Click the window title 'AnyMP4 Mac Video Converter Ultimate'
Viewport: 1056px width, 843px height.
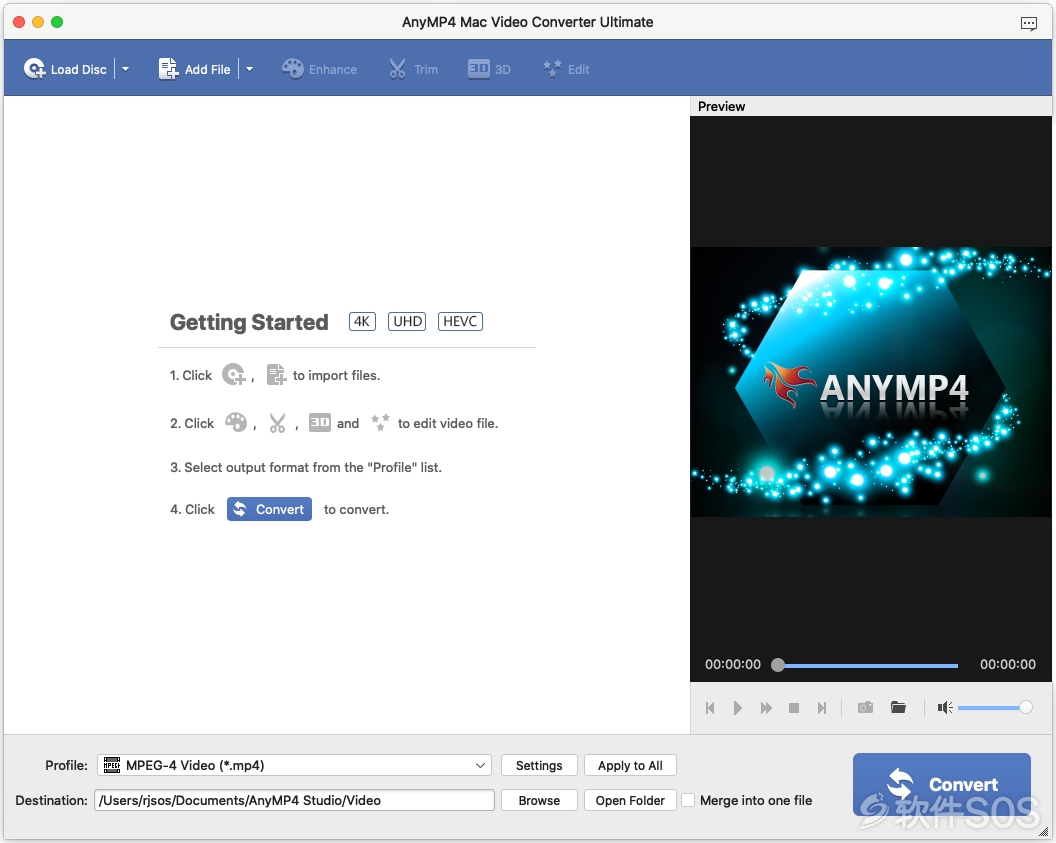click(527, 22)
